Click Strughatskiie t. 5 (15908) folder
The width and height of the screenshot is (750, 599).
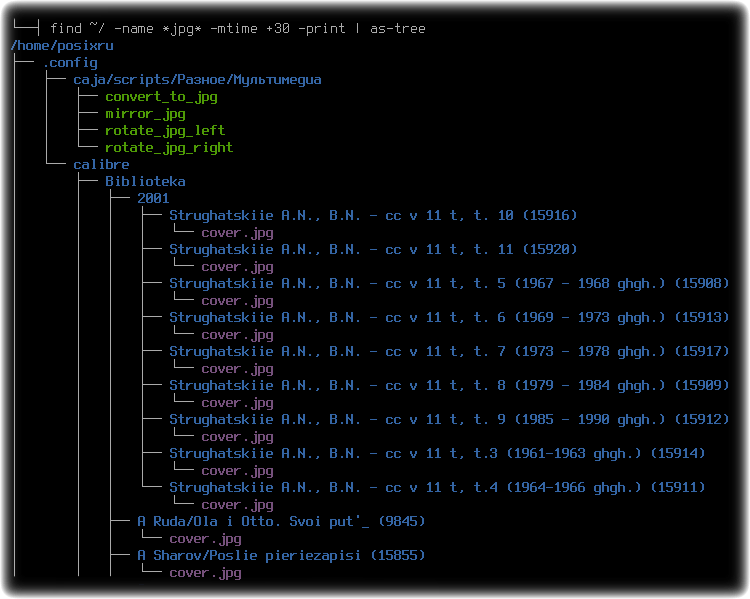coord(449,284)
